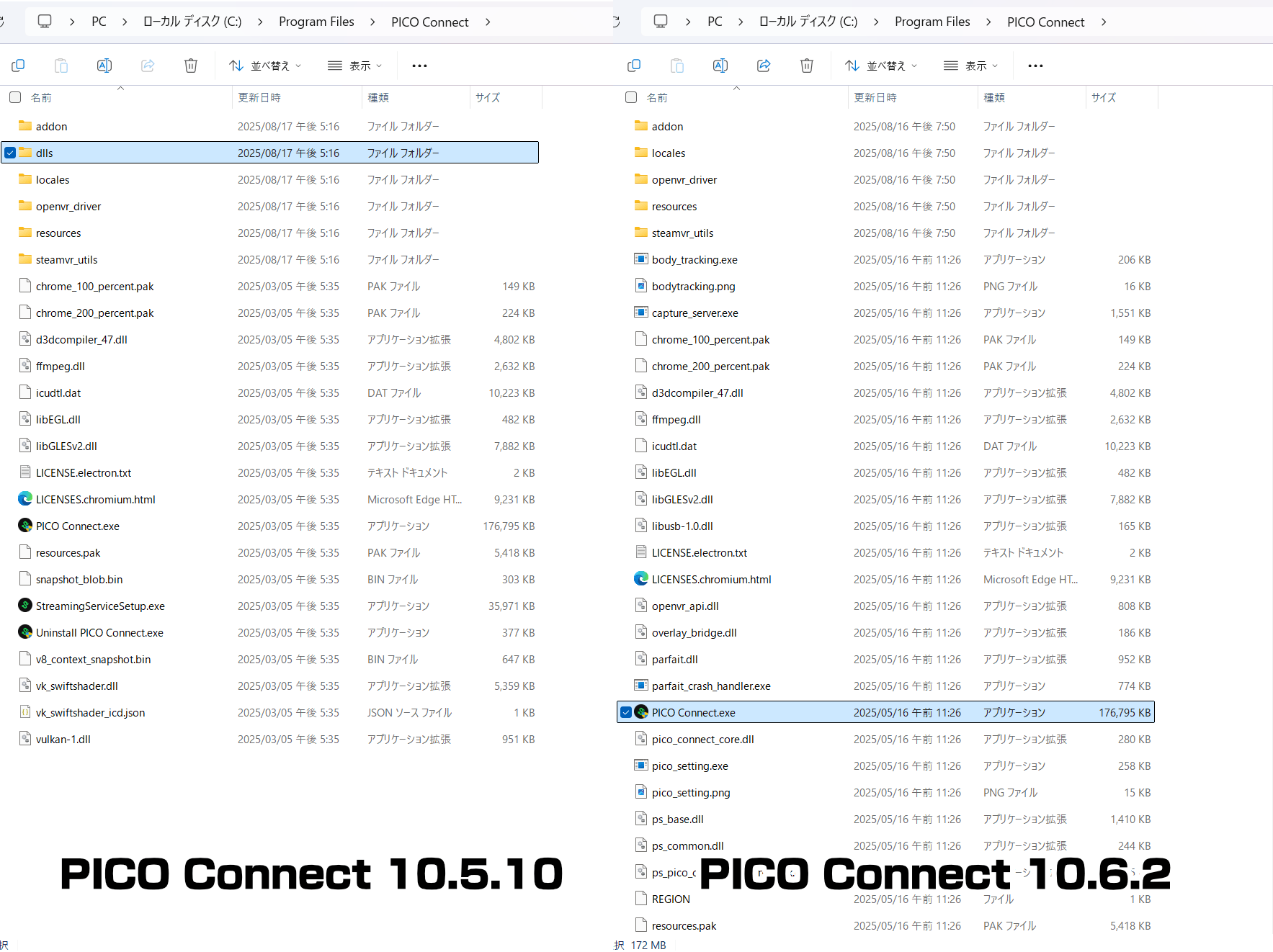Uncheck the PICO Connect.exe checkbox in right window

pyautogui.click(x=626, y=712)
